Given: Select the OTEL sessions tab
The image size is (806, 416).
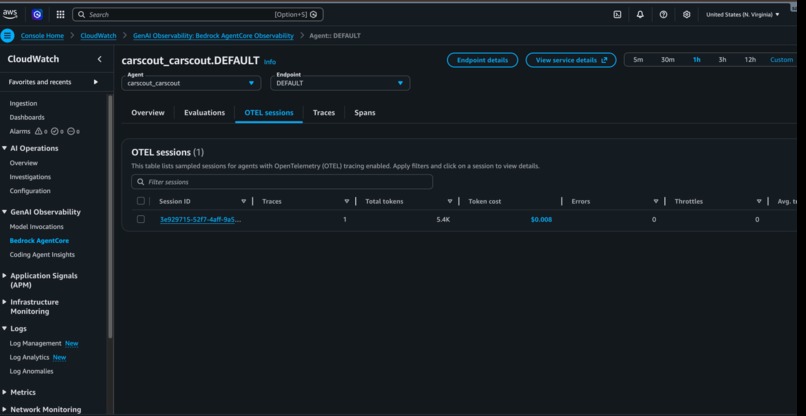Looking at the screenshot, I should (x=269, y=113).
